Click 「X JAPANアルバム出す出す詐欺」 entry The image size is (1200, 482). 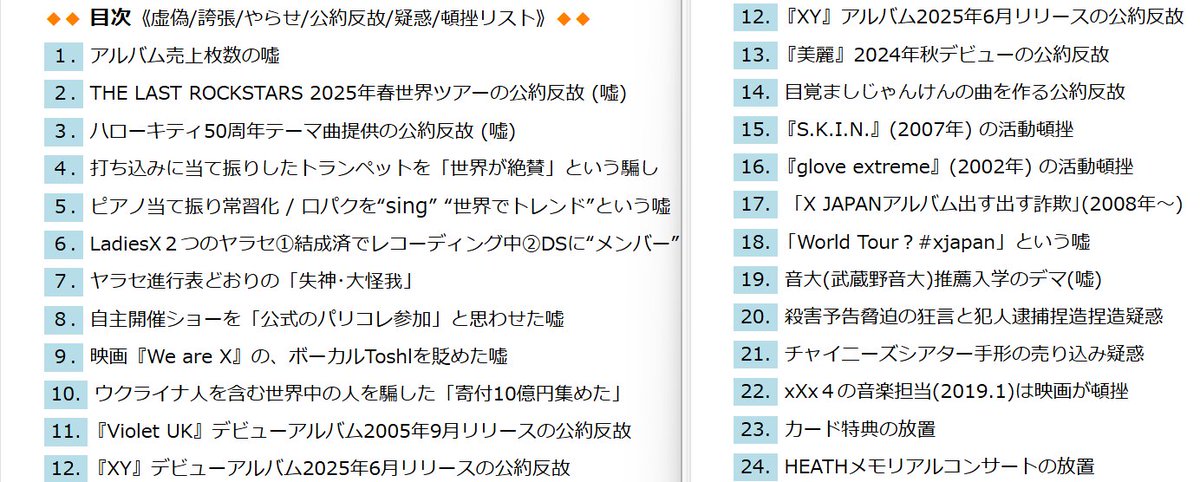[984, 204]
